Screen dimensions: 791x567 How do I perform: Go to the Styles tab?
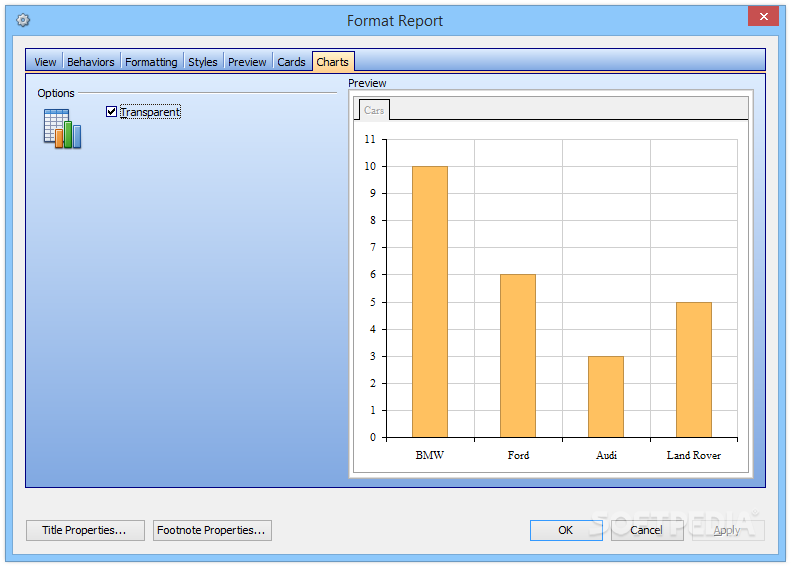[x=203, y=62]
